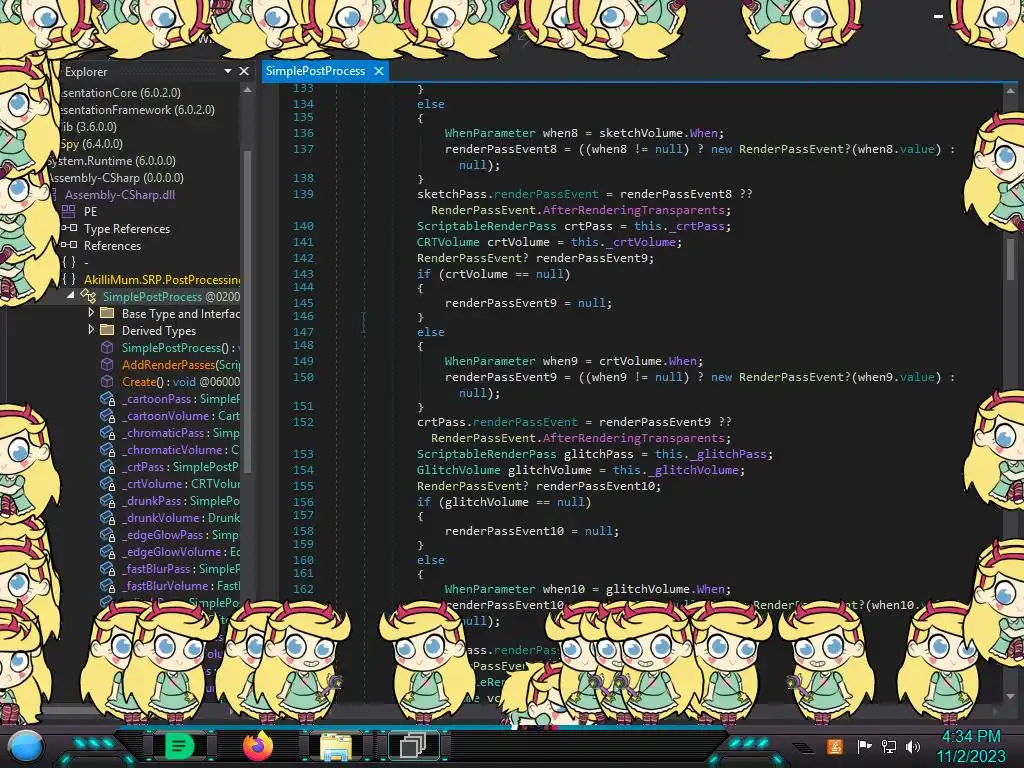Screen dimensions: 1024x768
Task: Select the AddRenderPasses method in tree
Action: coord(181,364)
